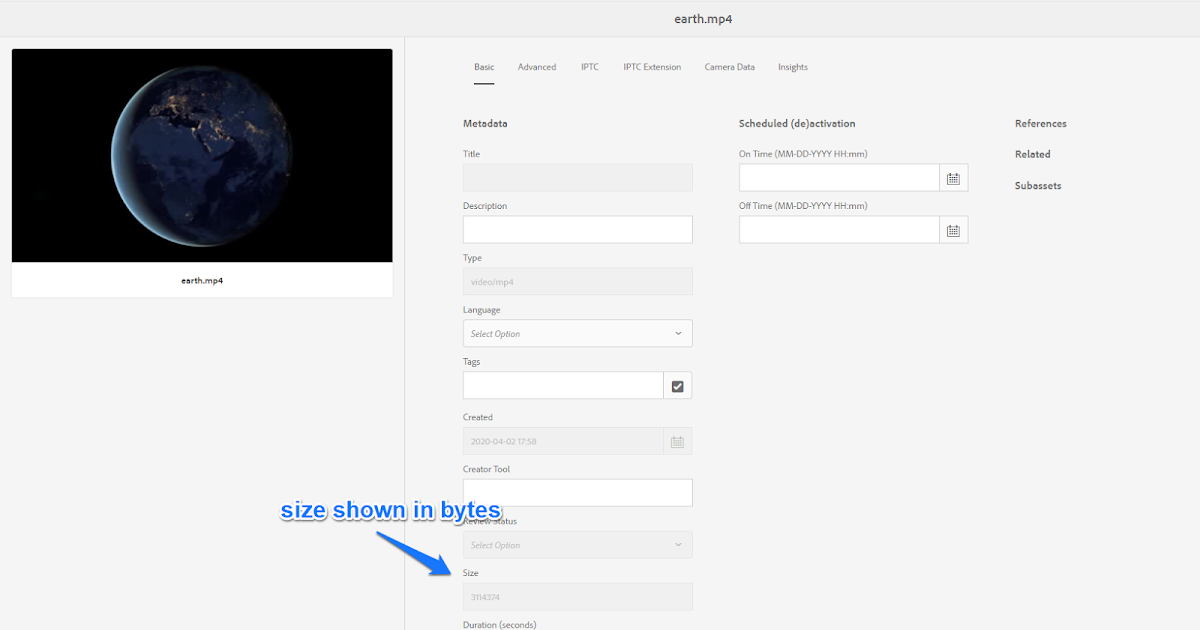Click the References heading
The width and height of the screenshot is (1200, 630).
tap(1041, 124)
